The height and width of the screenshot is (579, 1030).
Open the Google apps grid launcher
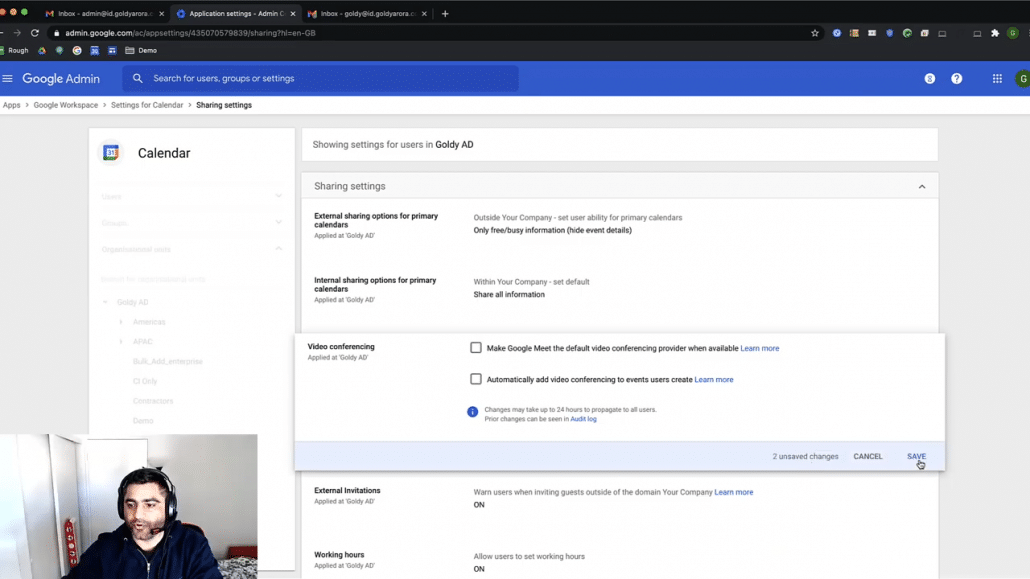click(997, 78)
